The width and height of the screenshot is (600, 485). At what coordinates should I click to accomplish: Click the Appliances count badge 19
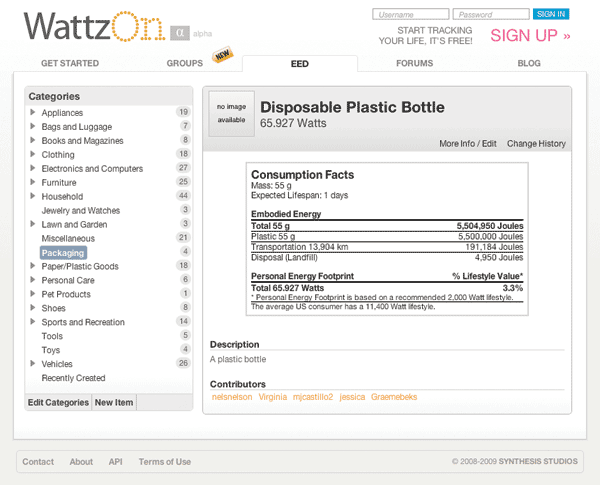point(183,112)
